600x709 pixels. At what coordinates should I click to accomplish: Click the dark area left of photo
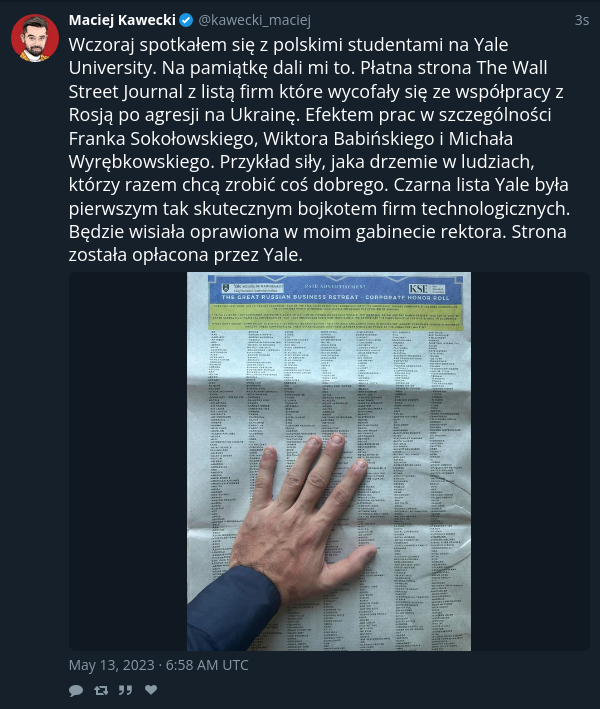[128, 461]
